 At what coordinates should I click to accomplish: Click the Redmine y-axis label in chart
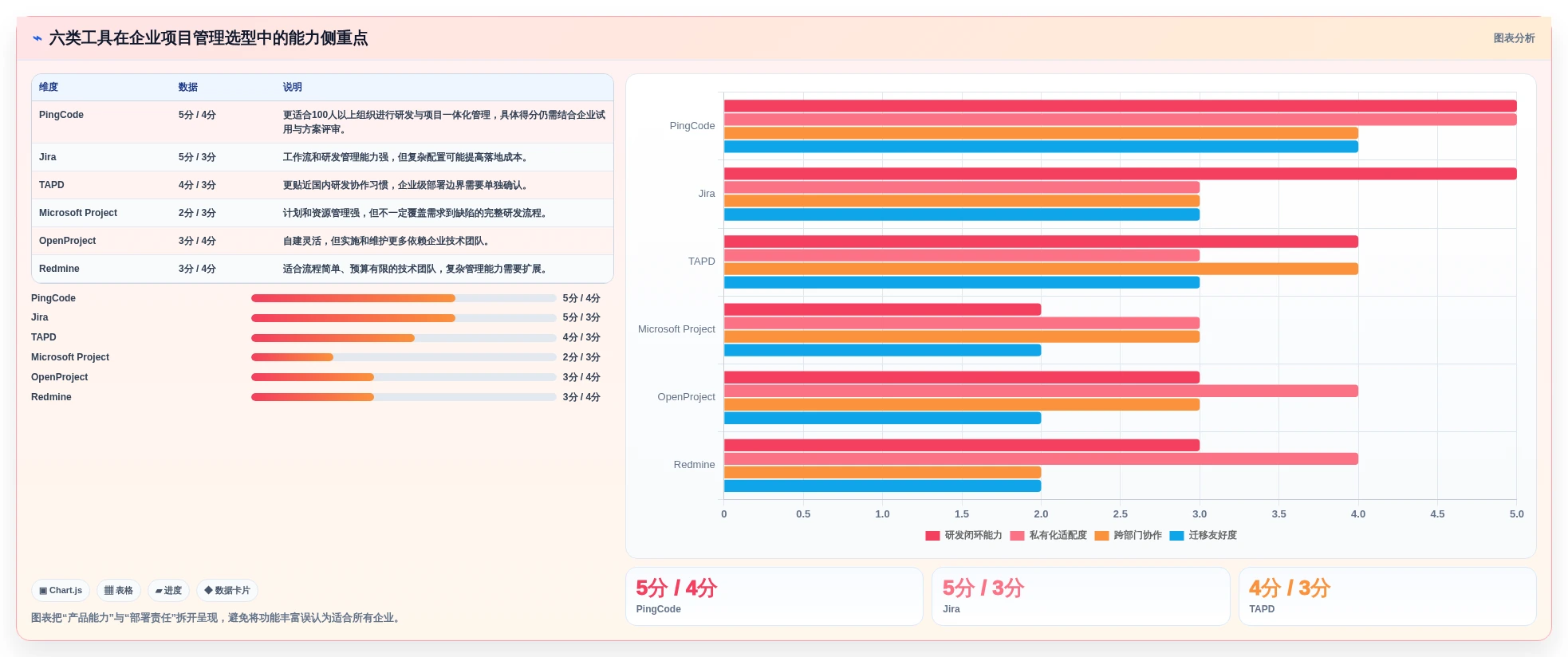[694, 465]
